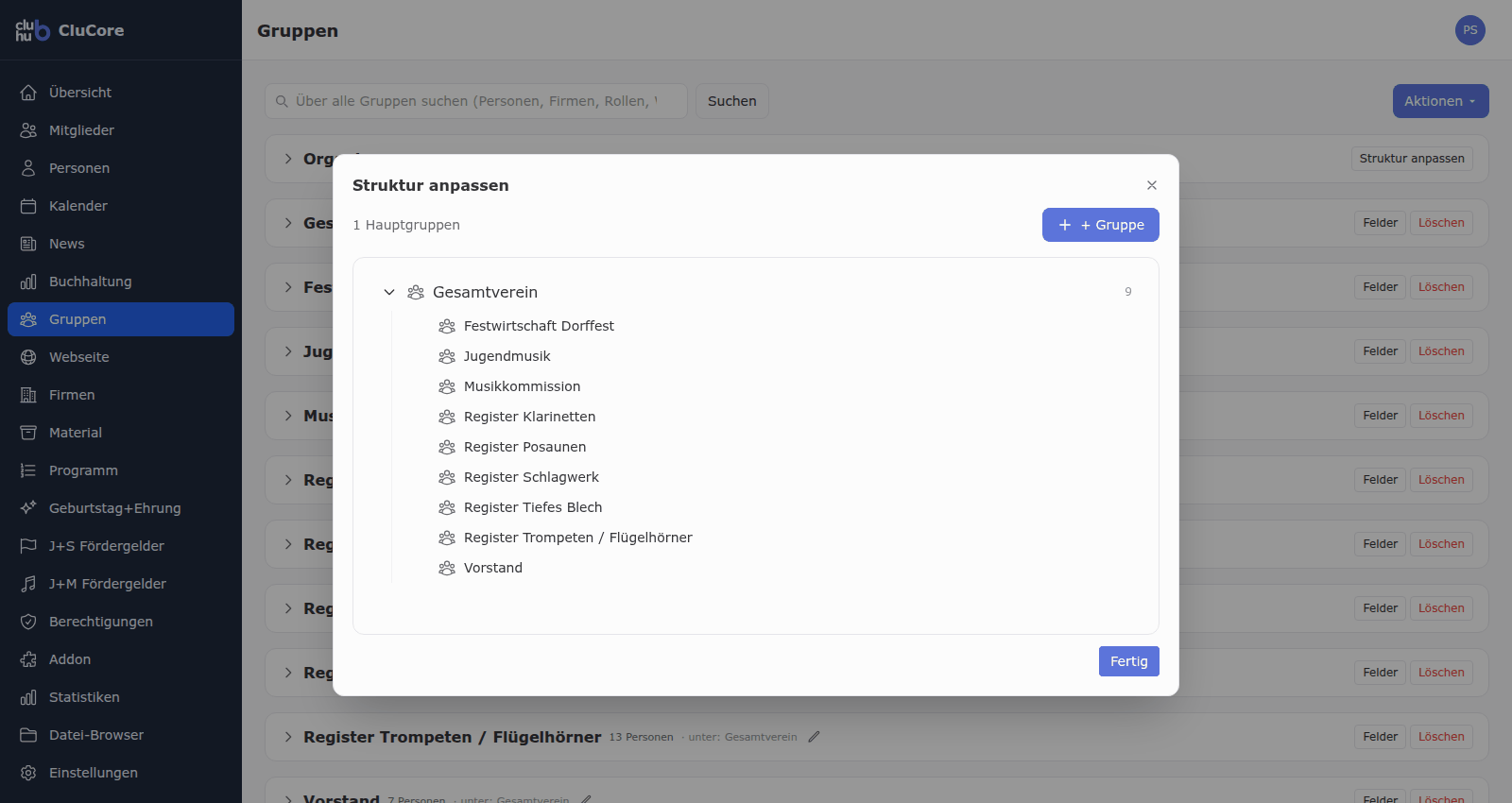Image resolution: width=1512 pixels, height=803 pixels.
Task: Select Register Tiefes Blech in tree
Action: click(x=533, y=507)
